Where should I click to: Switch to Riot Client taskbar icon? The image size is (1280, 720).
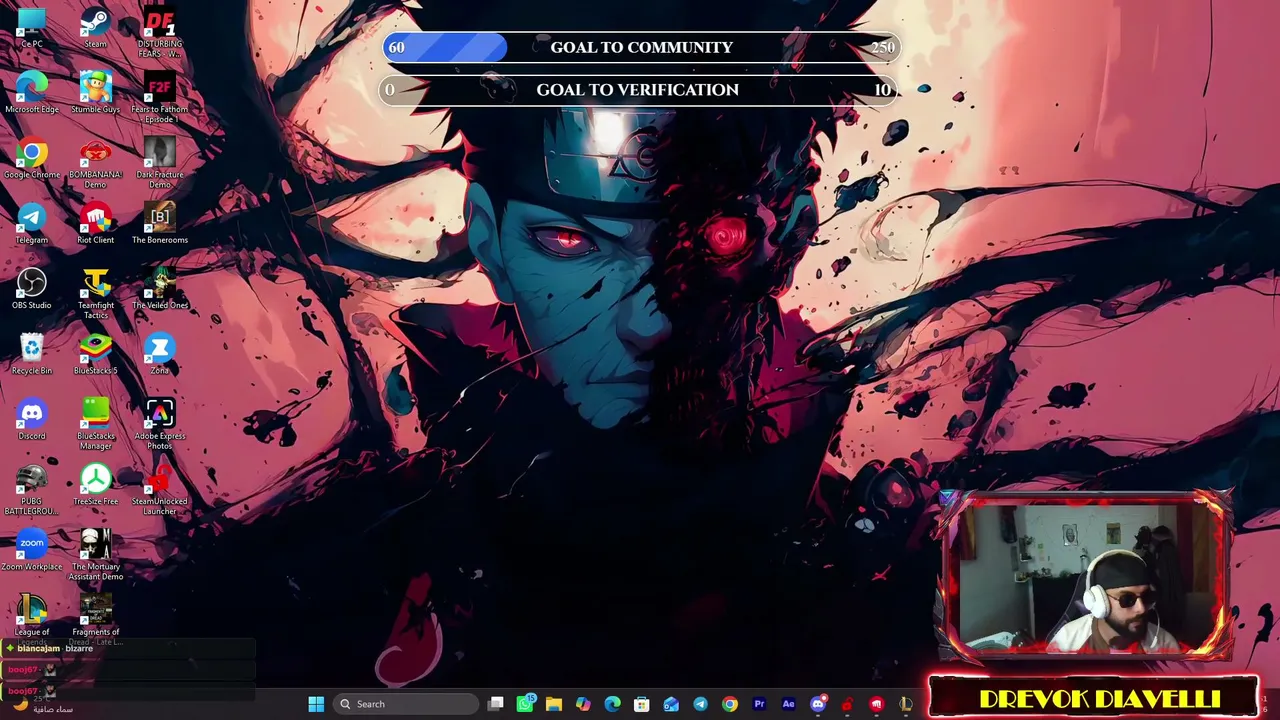click(x=876, y=704)
